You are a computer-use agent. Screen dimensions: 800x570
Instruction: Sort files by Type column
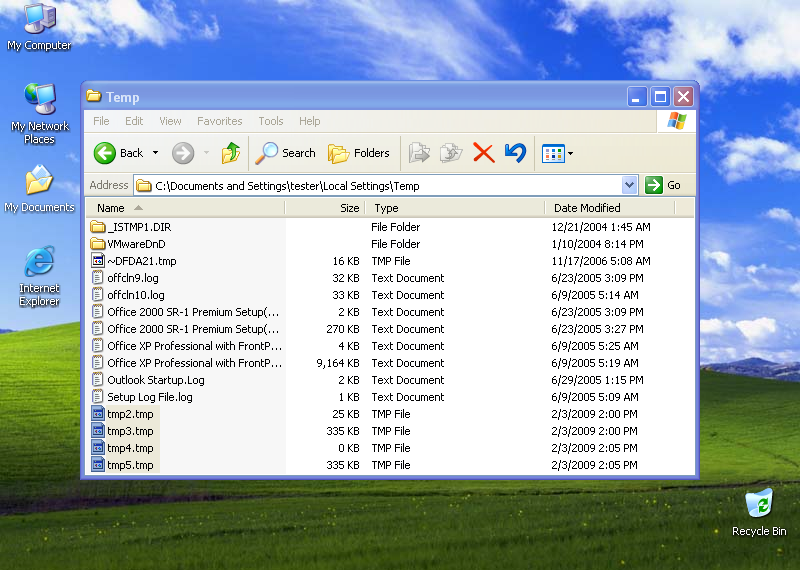tap(455, 208)
